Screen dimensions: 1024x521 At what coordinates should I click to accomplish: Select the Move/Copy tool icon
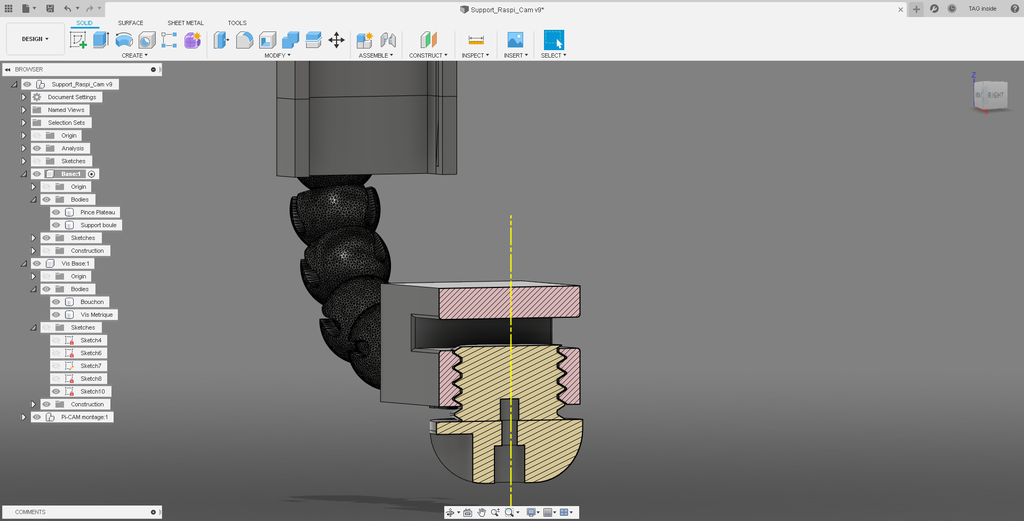336,40
